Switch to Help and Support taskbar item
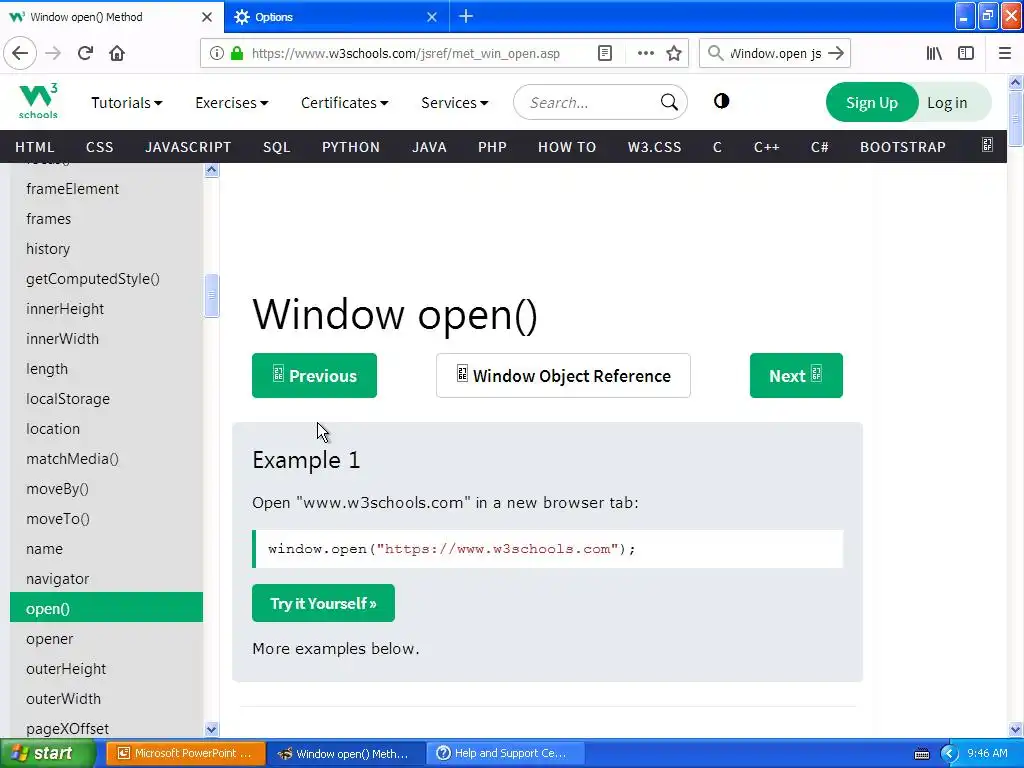 (506, 753)
